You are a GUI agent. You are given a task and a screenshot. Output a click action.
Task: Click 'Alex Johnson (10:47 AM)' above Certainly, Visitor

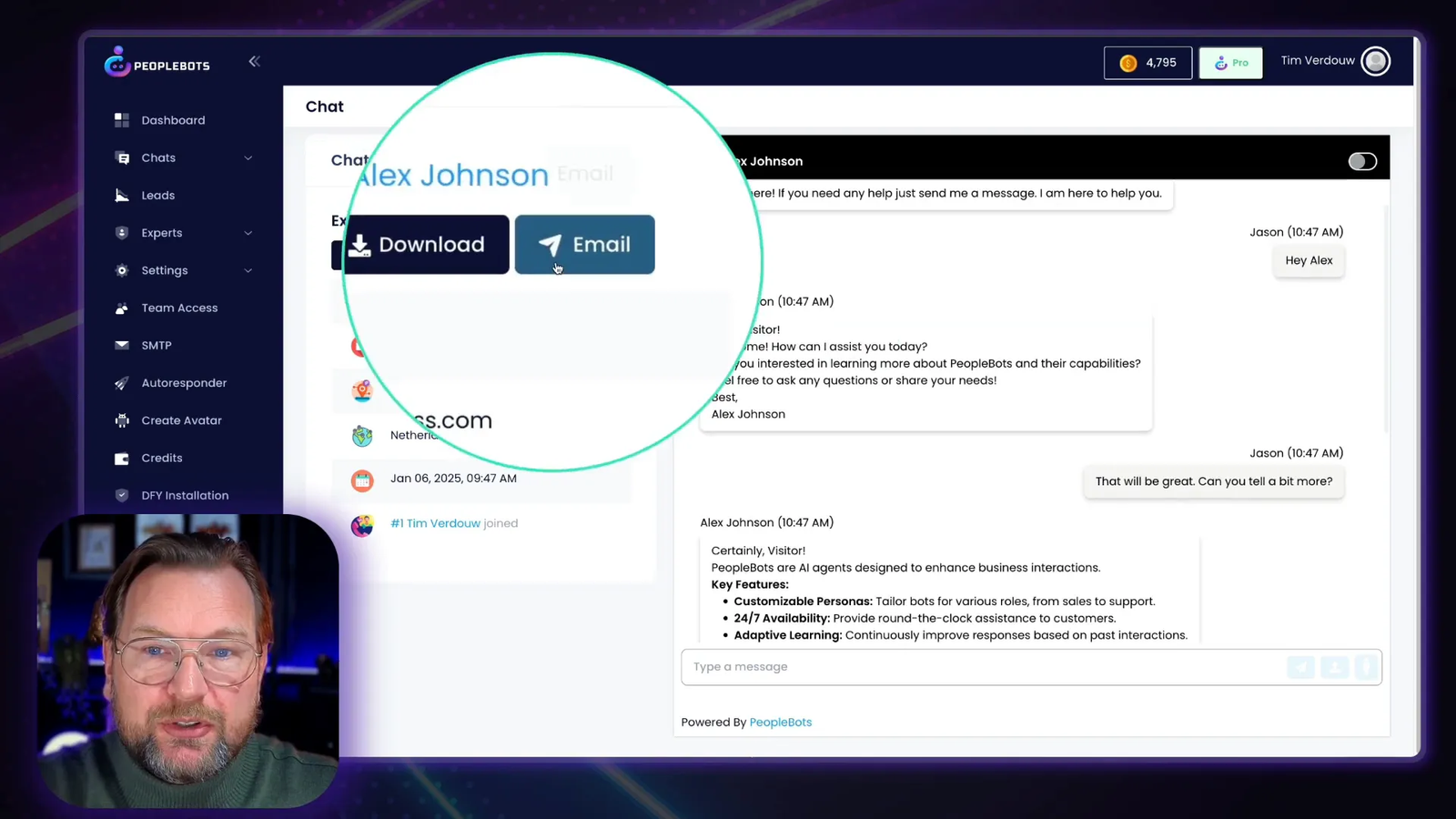point(767,522)
